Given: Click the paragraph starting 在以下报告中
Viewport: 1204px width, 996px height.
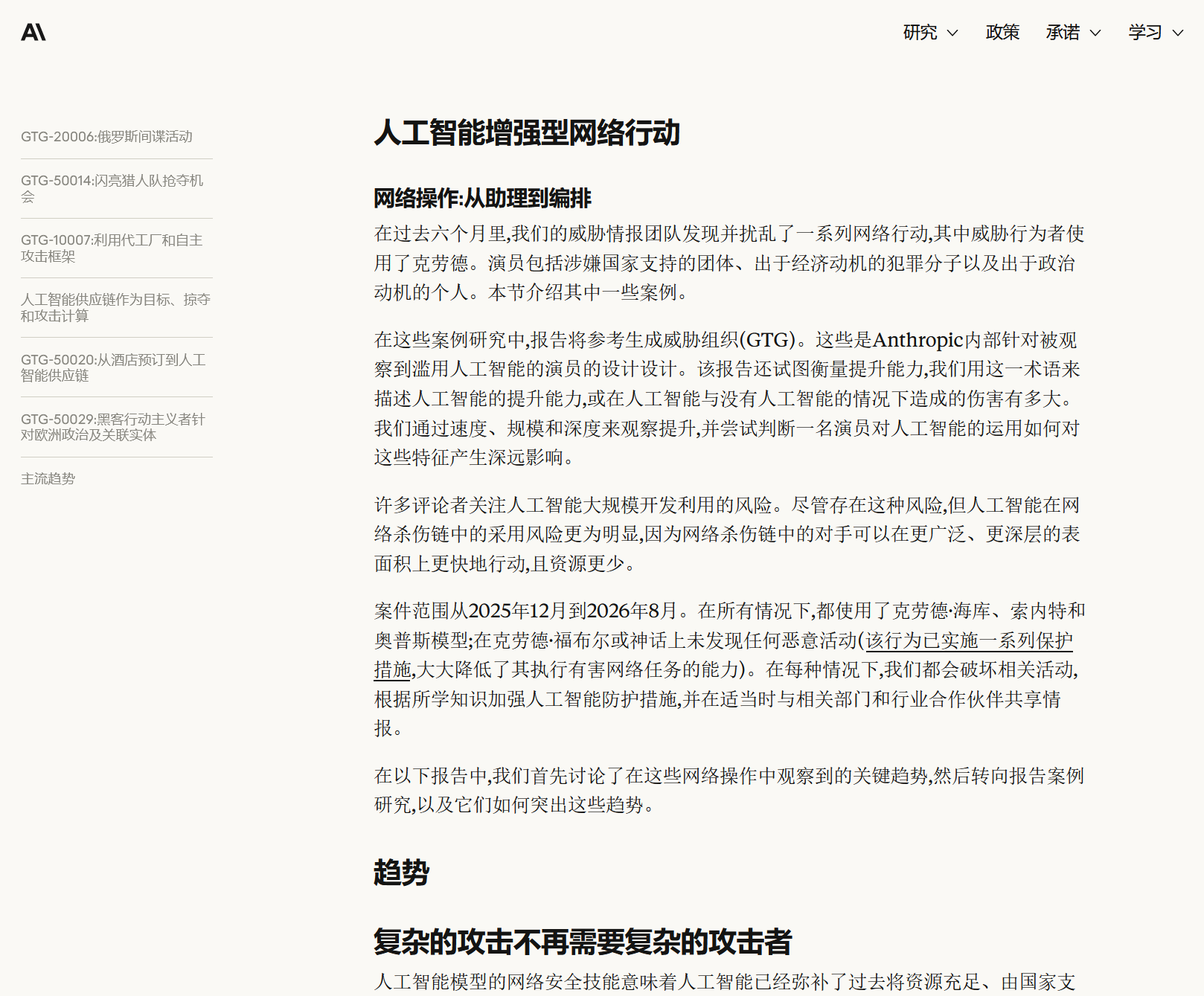Looking at the screenshot, I should [729, 791].
